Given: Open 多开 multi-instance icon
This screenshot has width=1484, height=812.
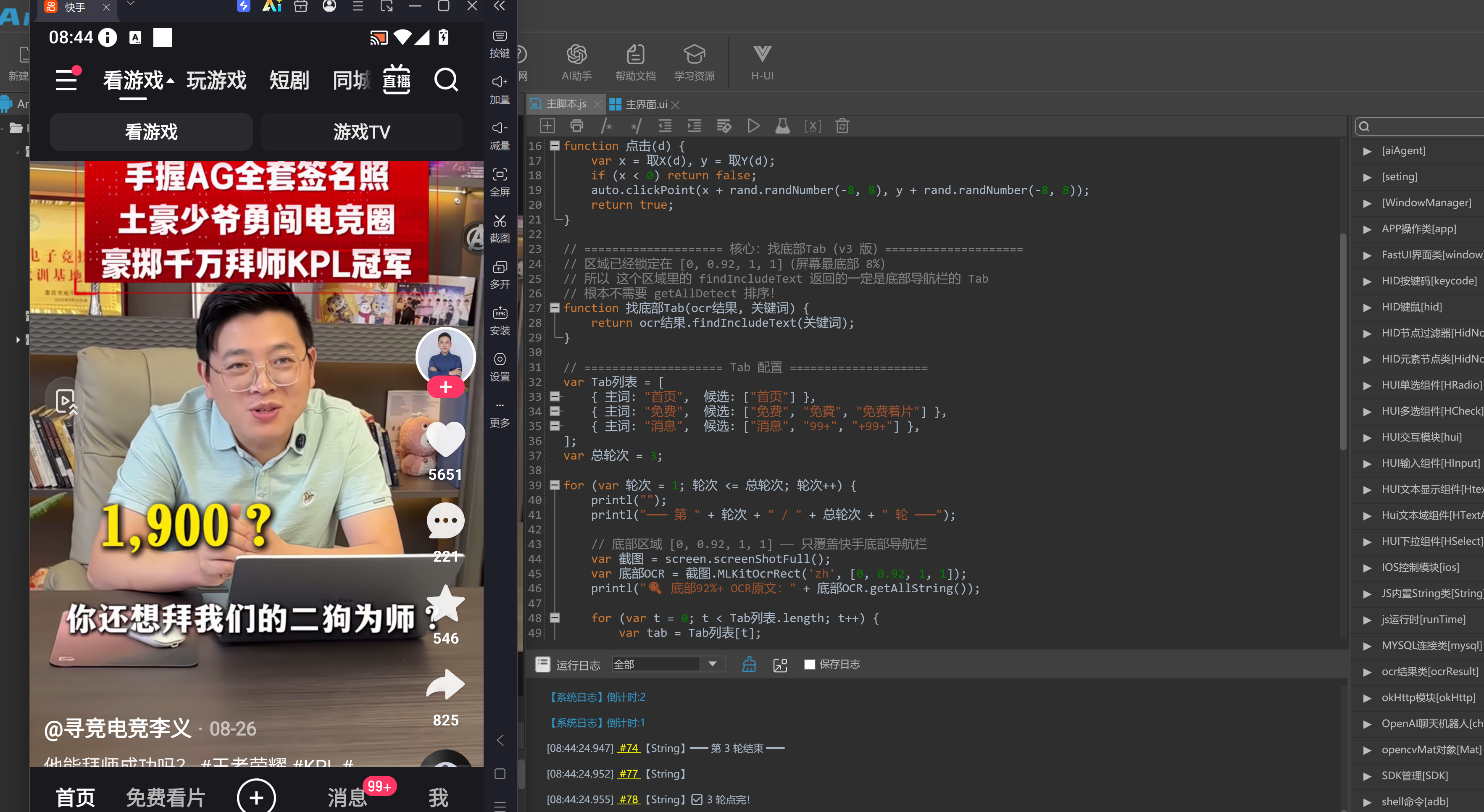Looking at the screenshot, I should 500,267.
